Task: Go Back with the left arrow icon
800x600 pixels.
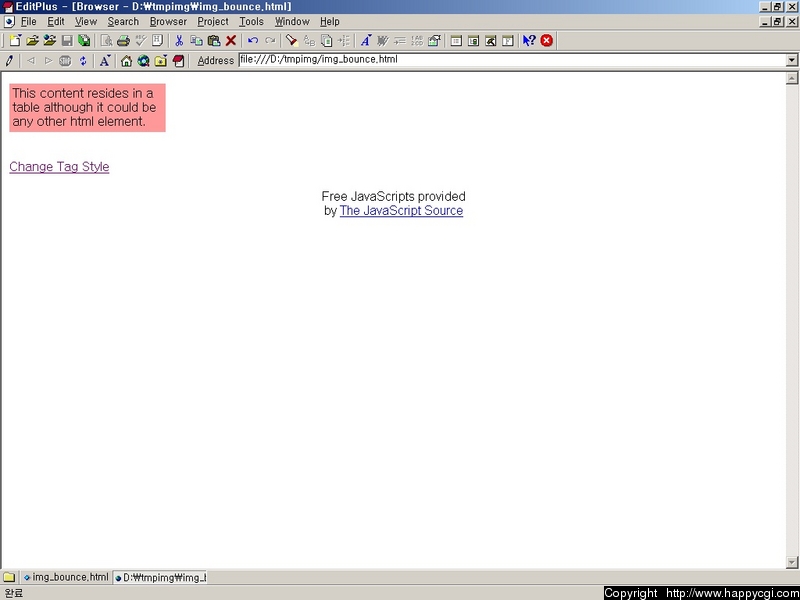Action: (x=31, y=61)
